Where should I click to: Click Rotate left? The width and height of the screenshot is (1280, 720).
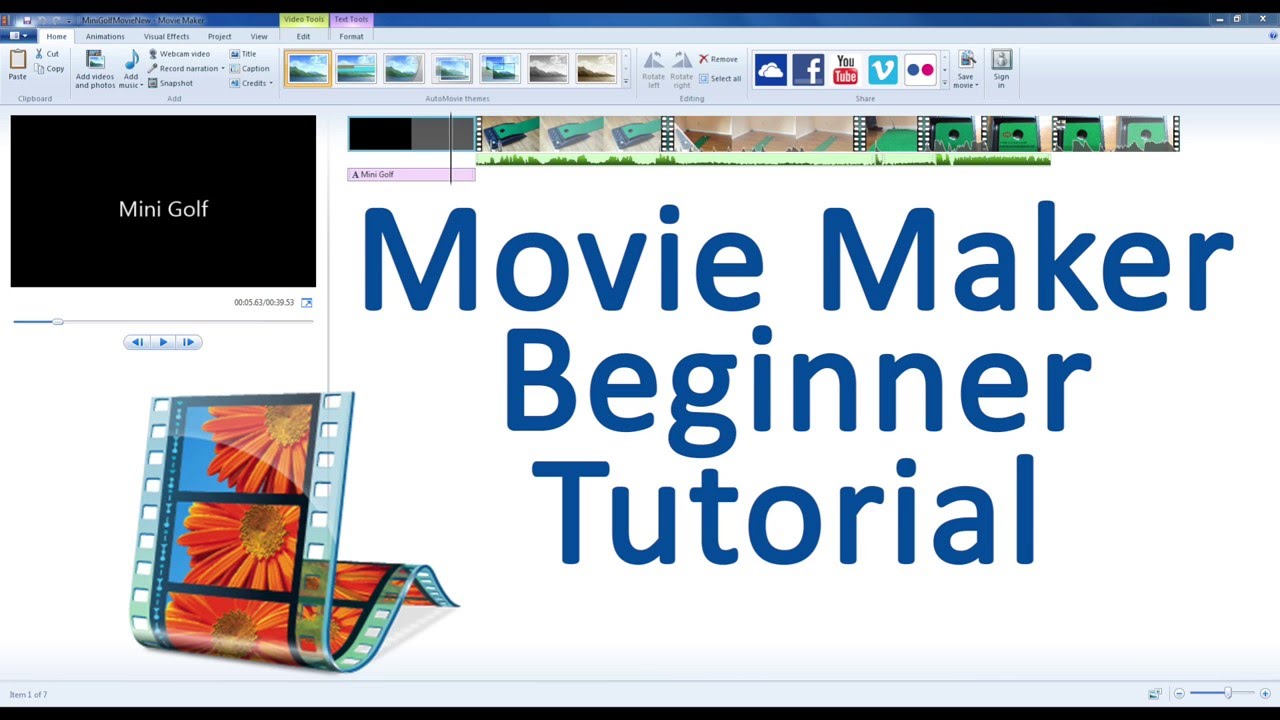(653, 69)
